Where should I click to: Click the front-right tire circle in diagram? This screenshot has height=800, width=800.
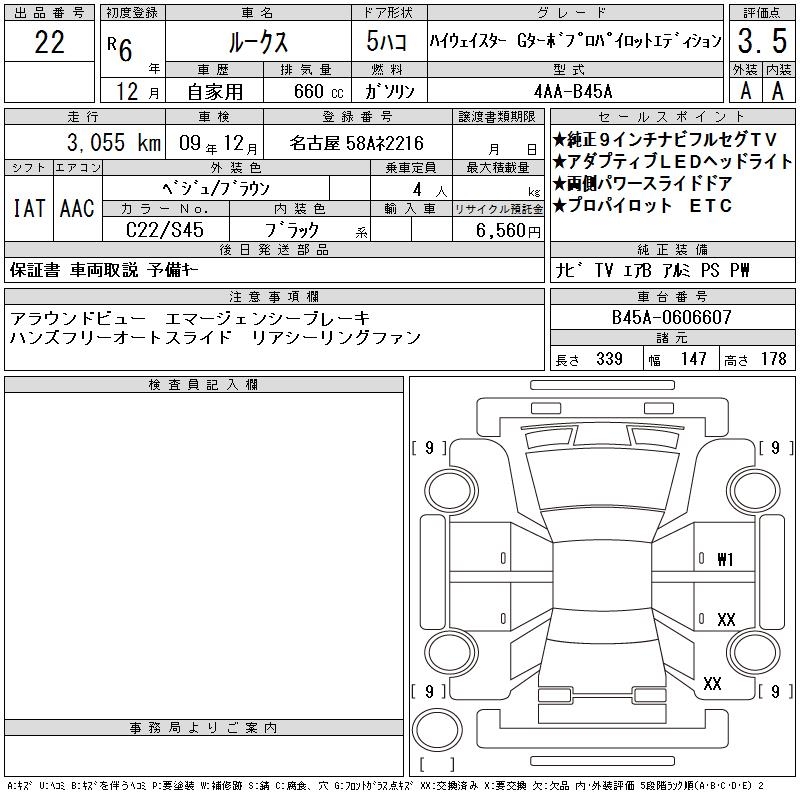point(754,491)
